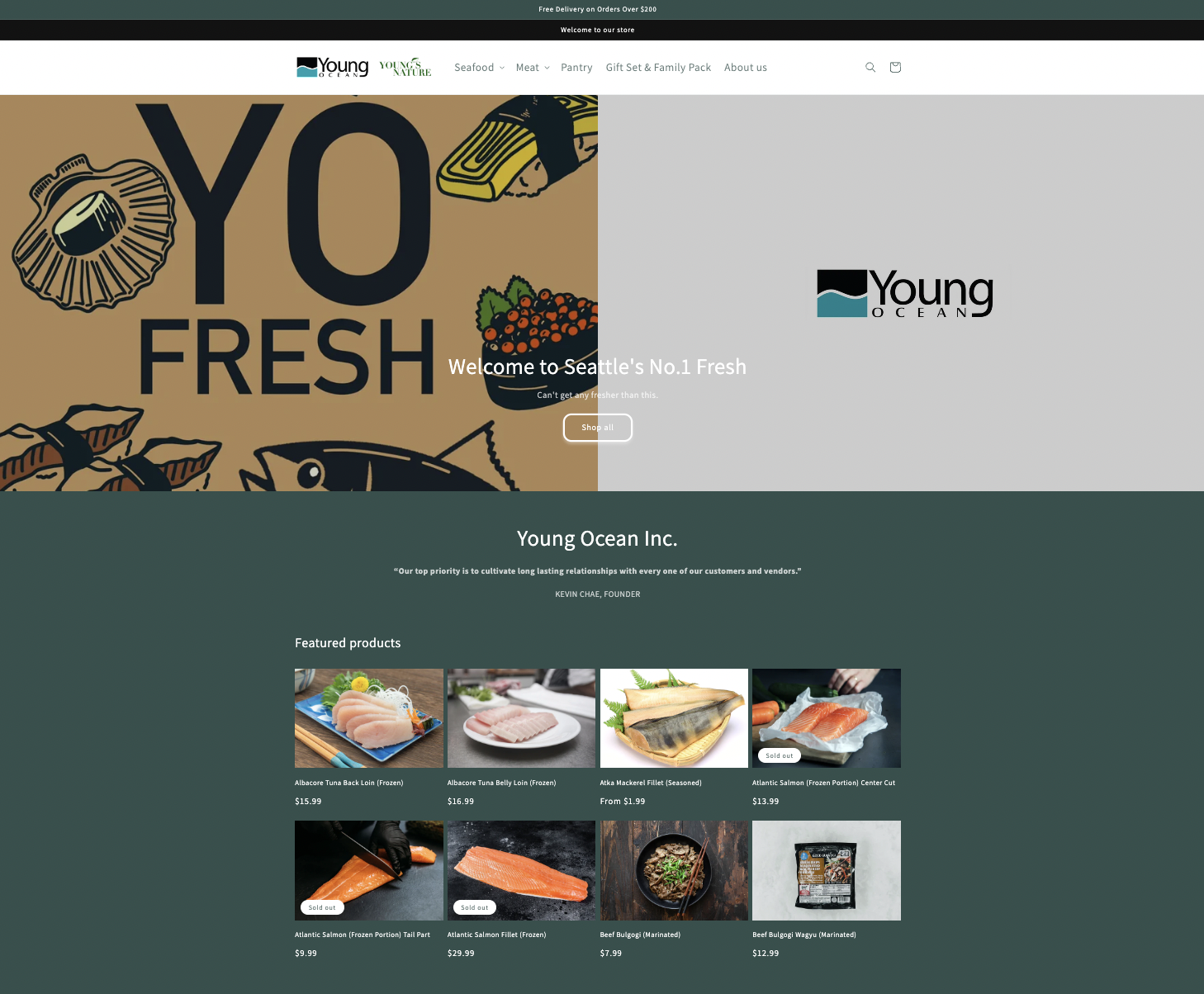The image size is (1204, 994).
Task: Open the search magnifier icon
Action: click(x=870, y=68)
